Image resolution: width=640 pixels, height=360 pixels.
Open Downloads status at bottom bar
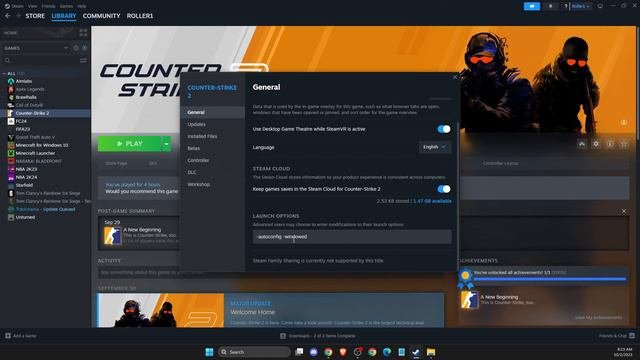click(x=318, y=336)
